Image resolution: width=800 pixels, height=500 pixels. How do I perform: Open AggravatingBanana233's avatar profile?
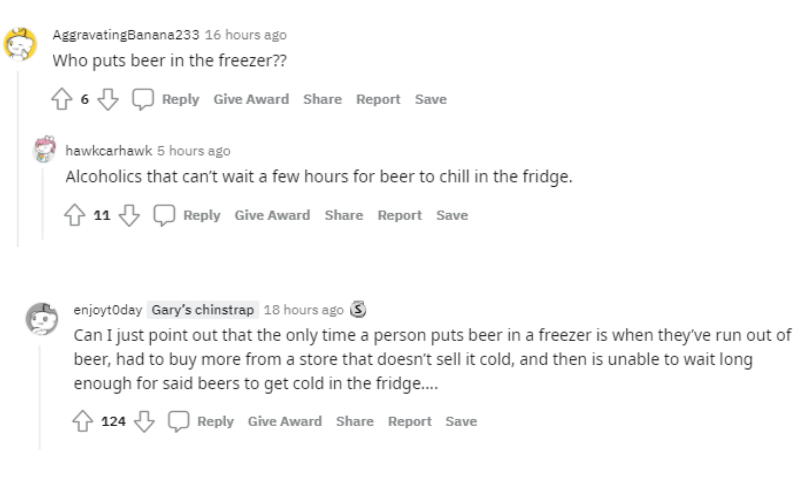20,44
